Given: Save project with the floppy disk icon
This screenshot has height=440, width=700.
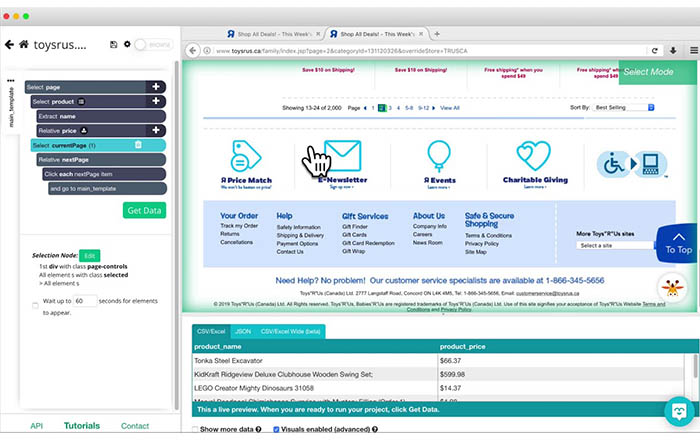Looking at the screenshot, I should point(113,44).
